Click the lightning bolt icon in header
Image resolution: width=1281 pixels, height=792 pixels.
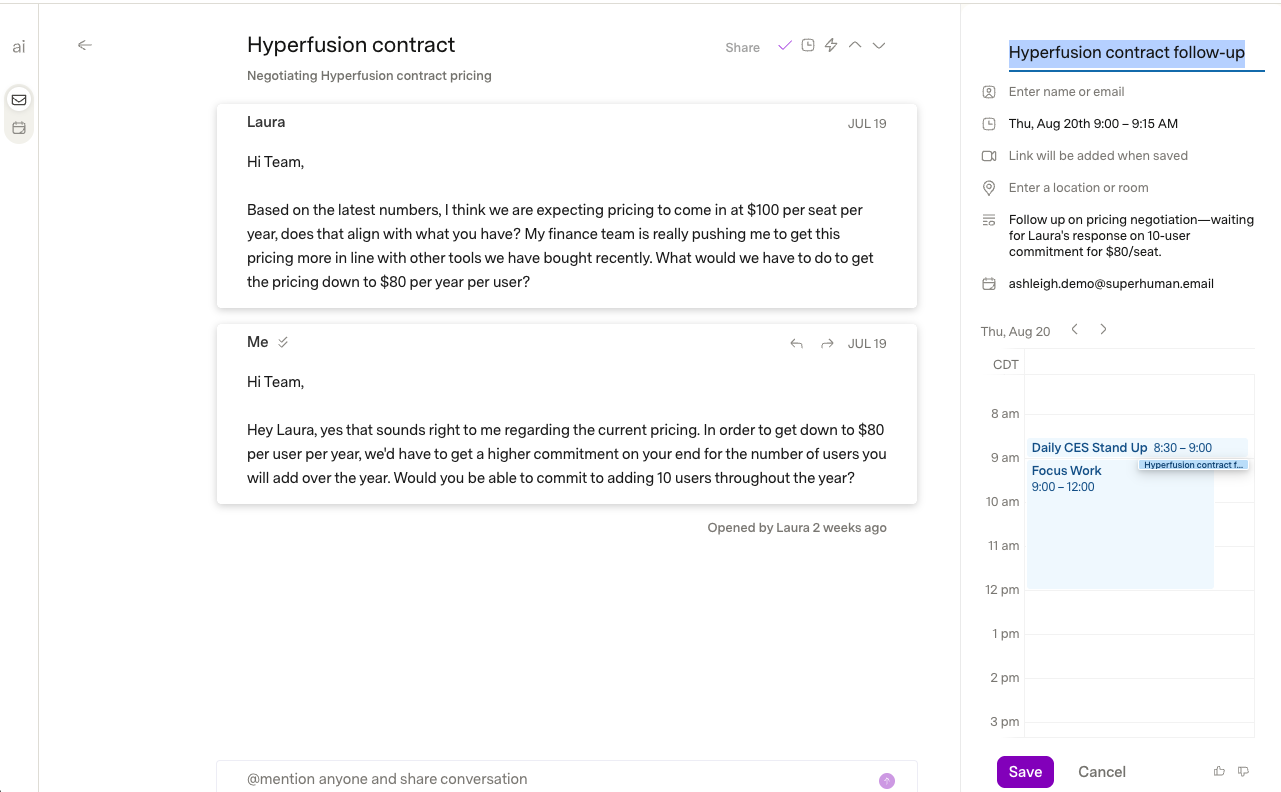click(831, 45)
